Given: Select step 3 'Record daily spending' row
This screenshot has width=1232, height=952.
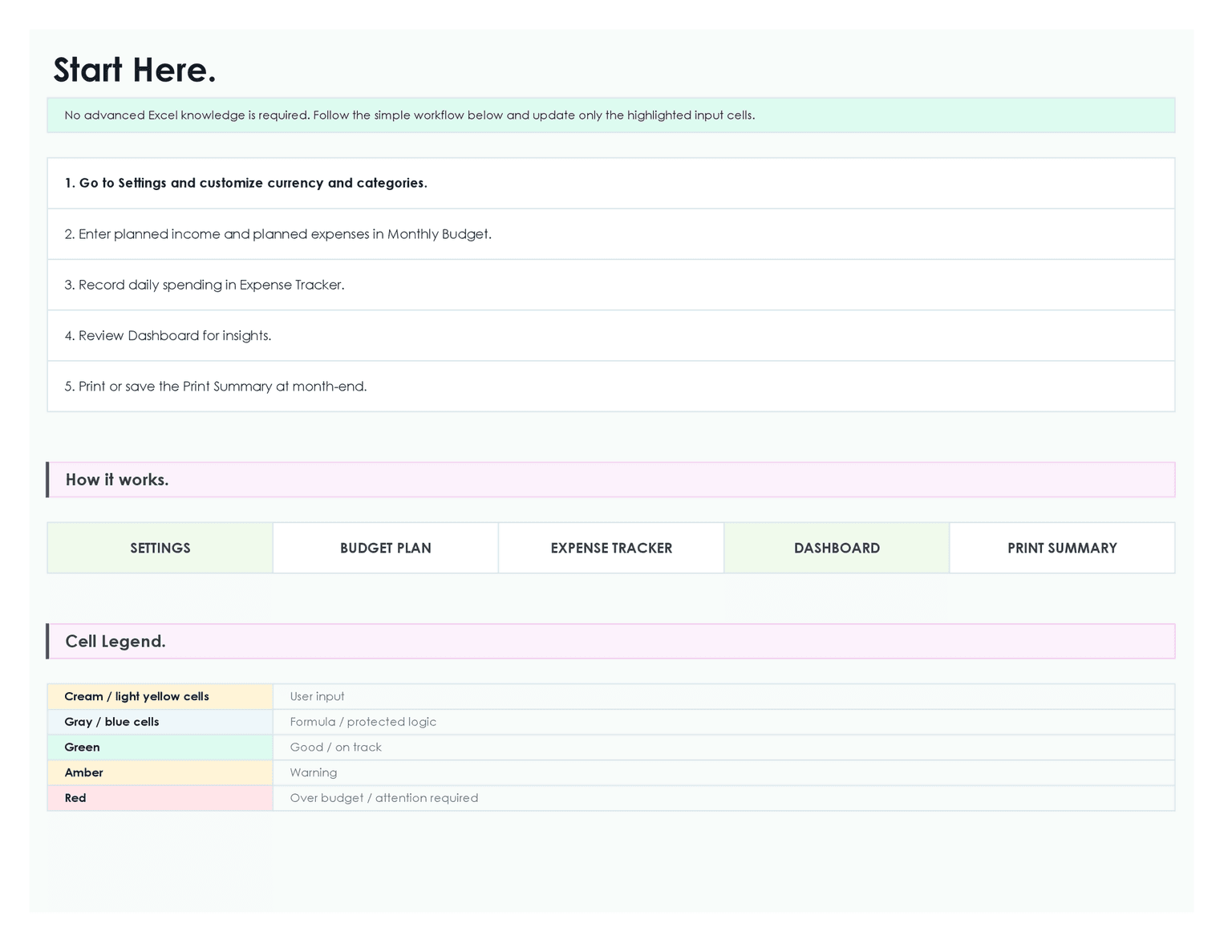Looking at the screenshot, I should 611,285.
